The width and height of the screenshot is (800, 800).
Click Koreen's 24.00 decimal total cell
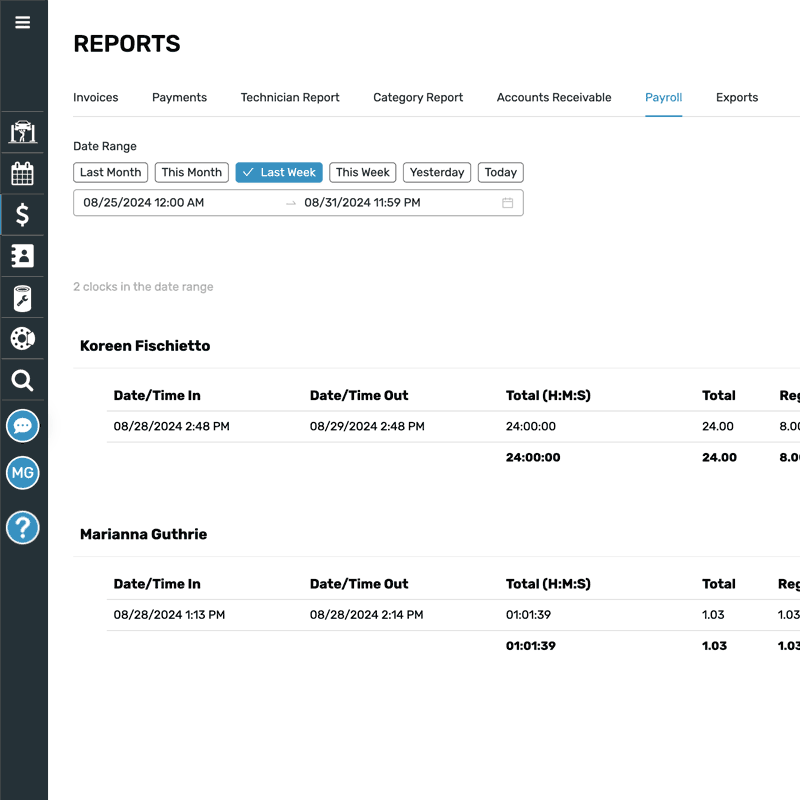click(717, 426)
